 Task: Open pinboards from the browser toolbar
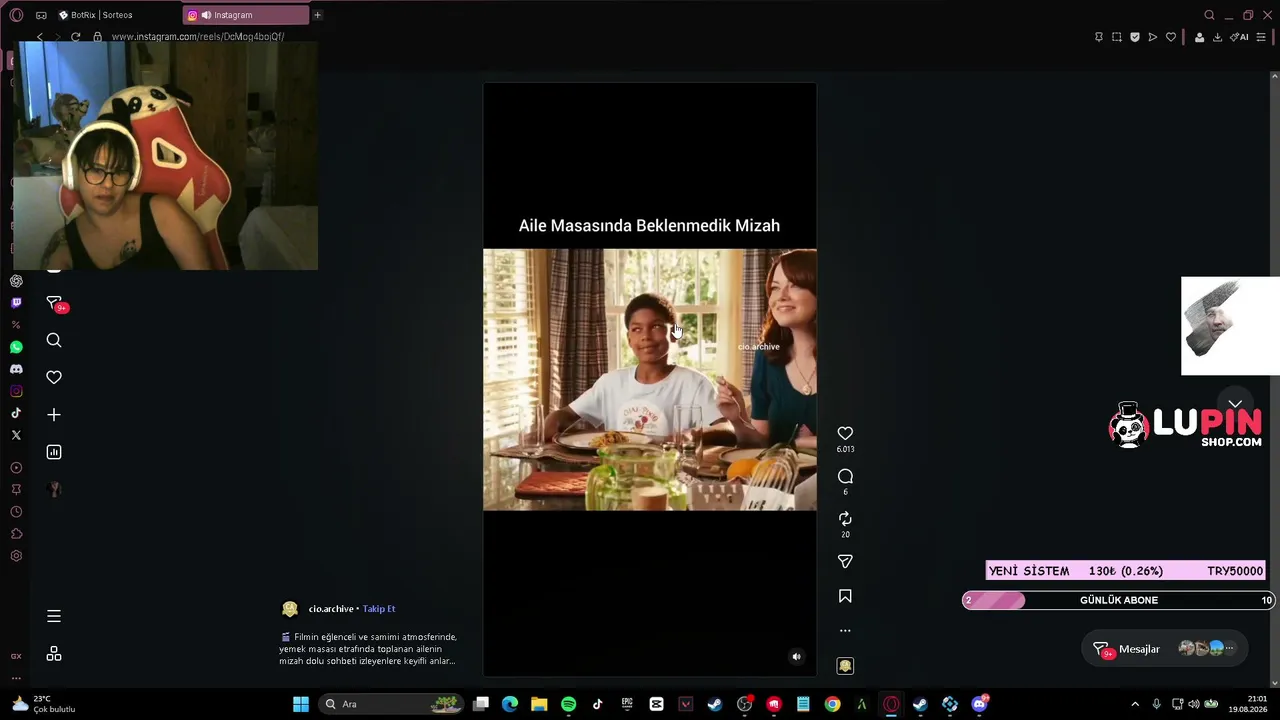[x=1099, y=37]
